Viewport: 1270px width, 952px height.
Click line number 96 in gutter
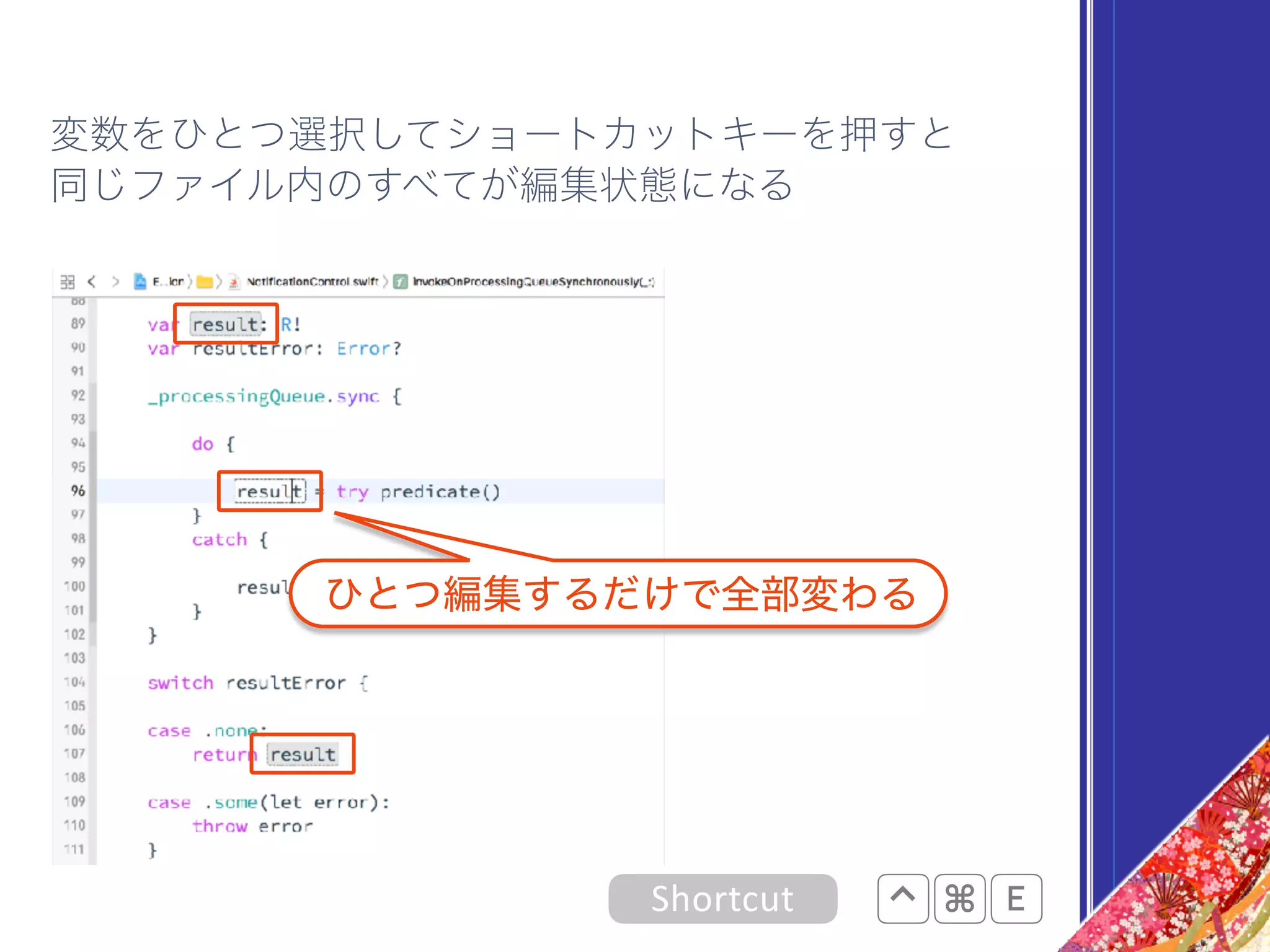tap(78, 491)
